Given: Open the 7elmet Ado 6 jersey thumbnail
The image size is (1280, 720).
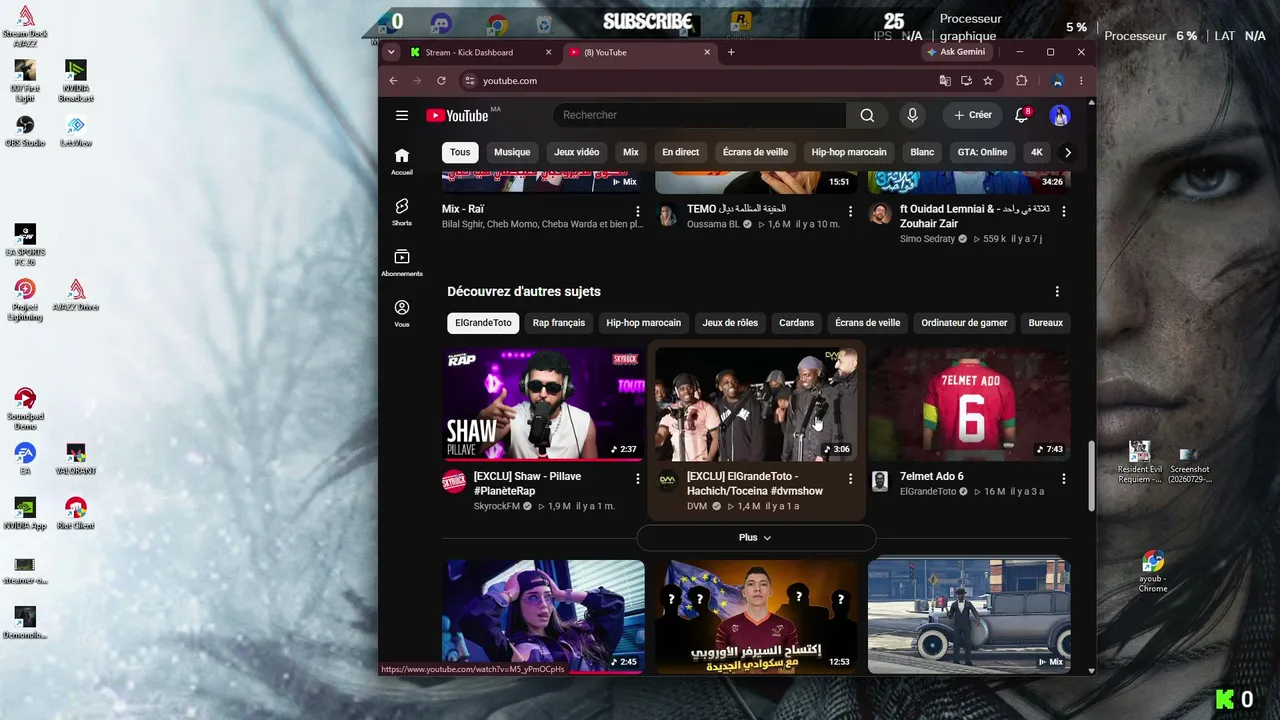Looking at the screenshot, I should coord(969,404).
